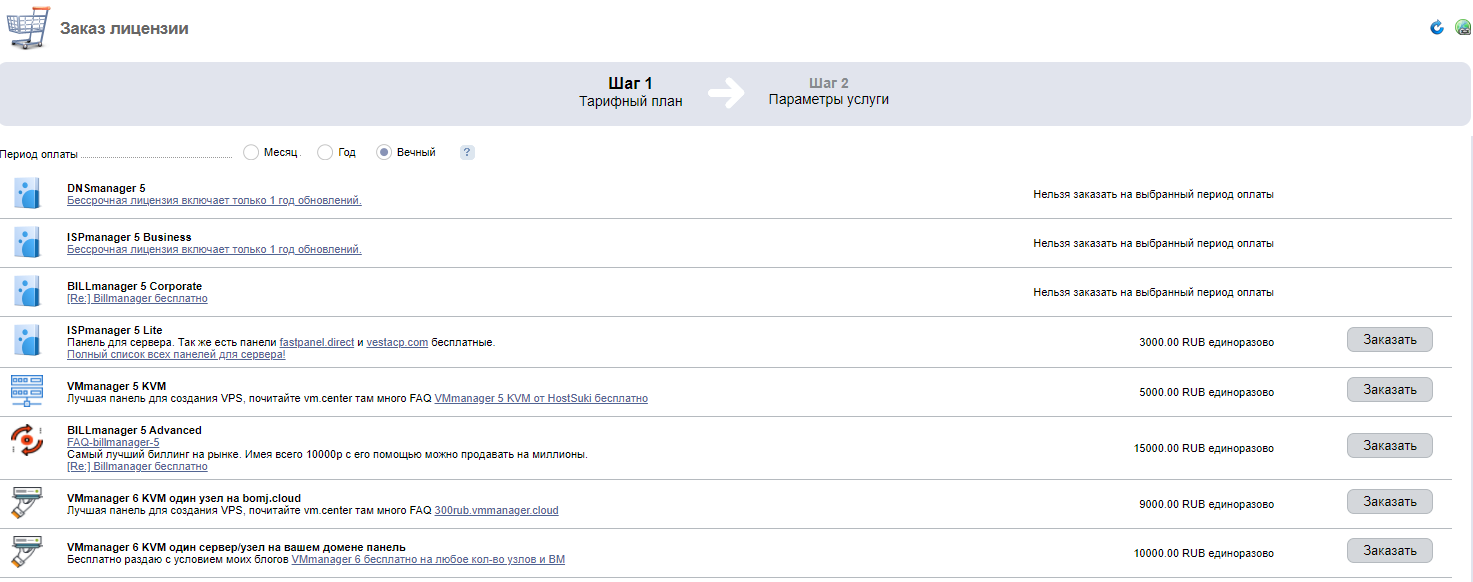Click the DNSmanager 5 product icon

coord(27,193)
